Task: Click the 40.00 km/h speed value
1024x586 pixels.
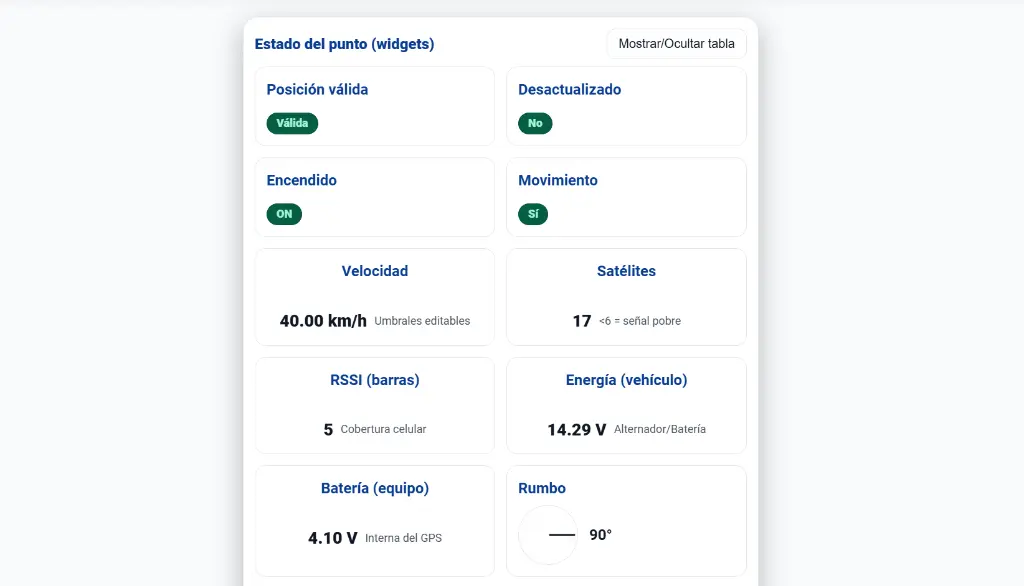Action: pyautogui.click(x=322, y=320)
